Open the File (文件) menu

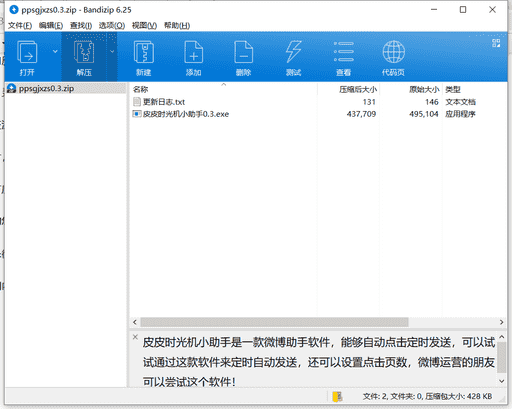pos(20,26)
